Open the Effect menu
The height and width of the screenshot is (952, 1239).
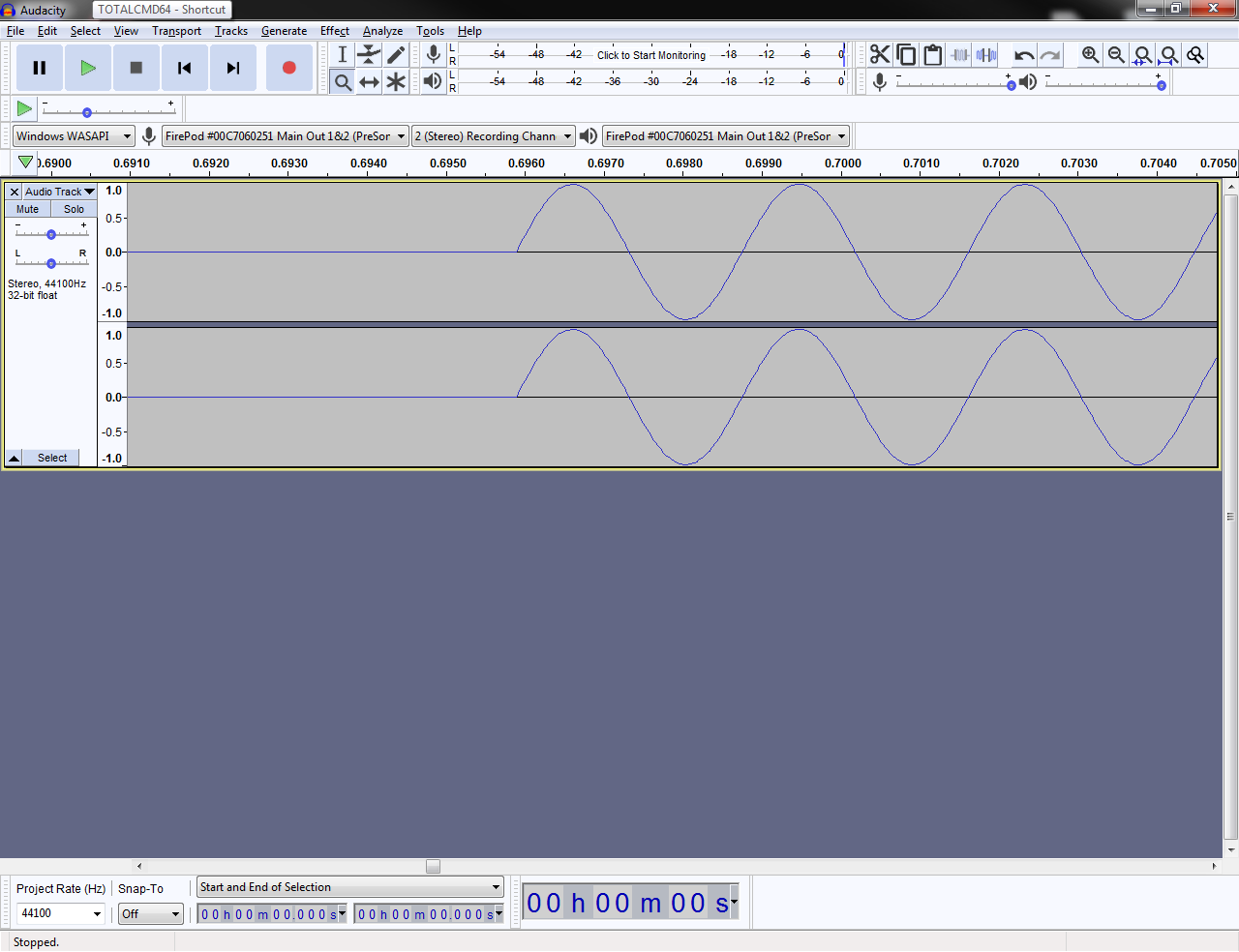[335, 31]
